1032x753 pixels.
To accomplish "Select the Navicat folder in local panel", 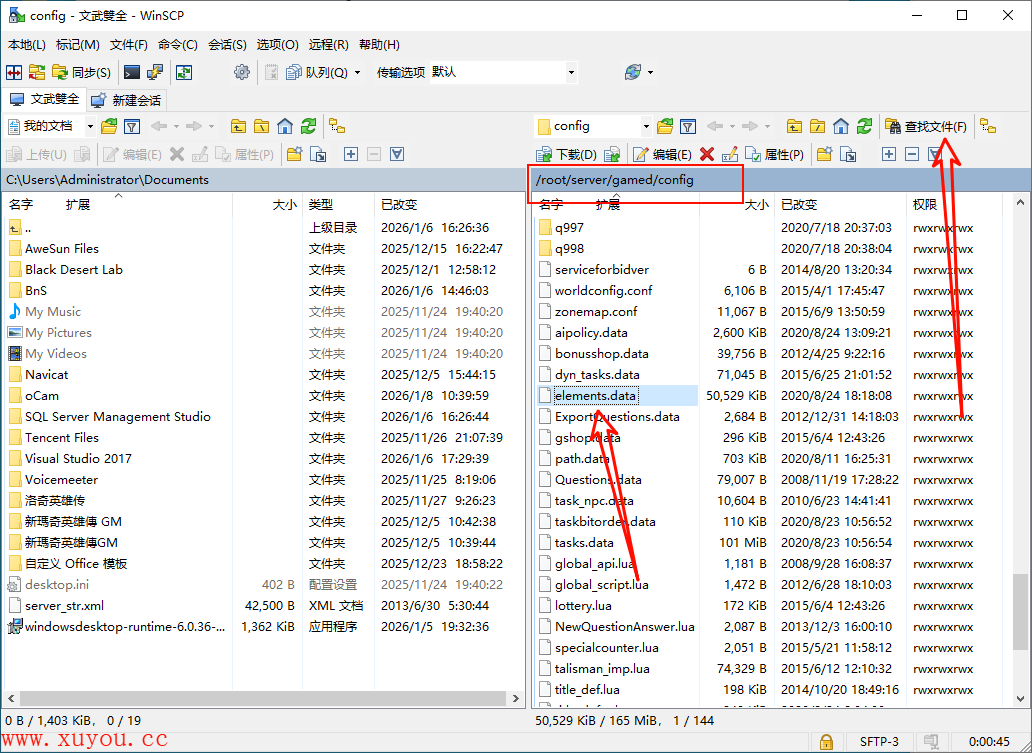I will point(46,375).
